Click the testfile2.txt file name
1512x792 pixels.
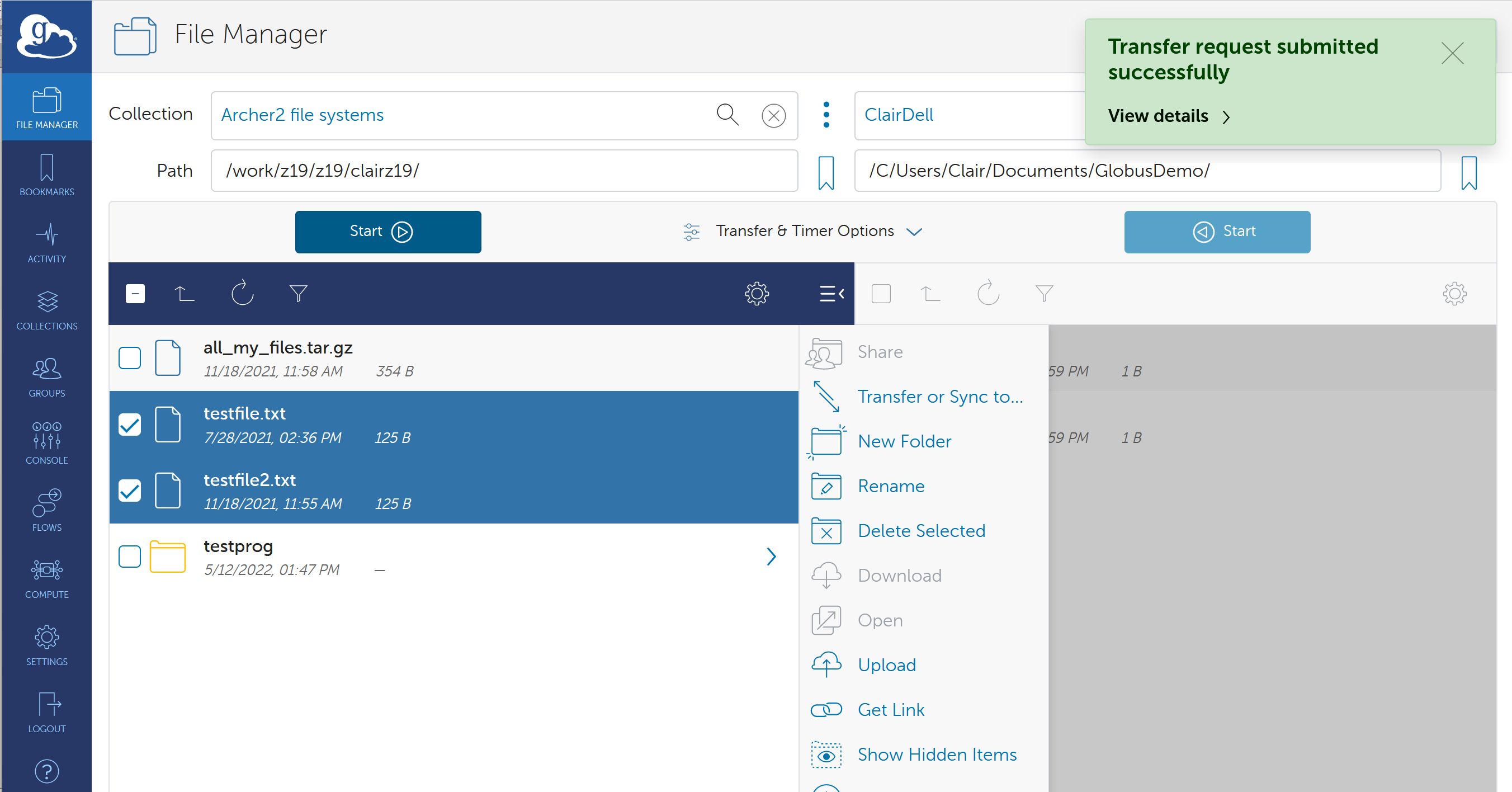tap(249, 480)
